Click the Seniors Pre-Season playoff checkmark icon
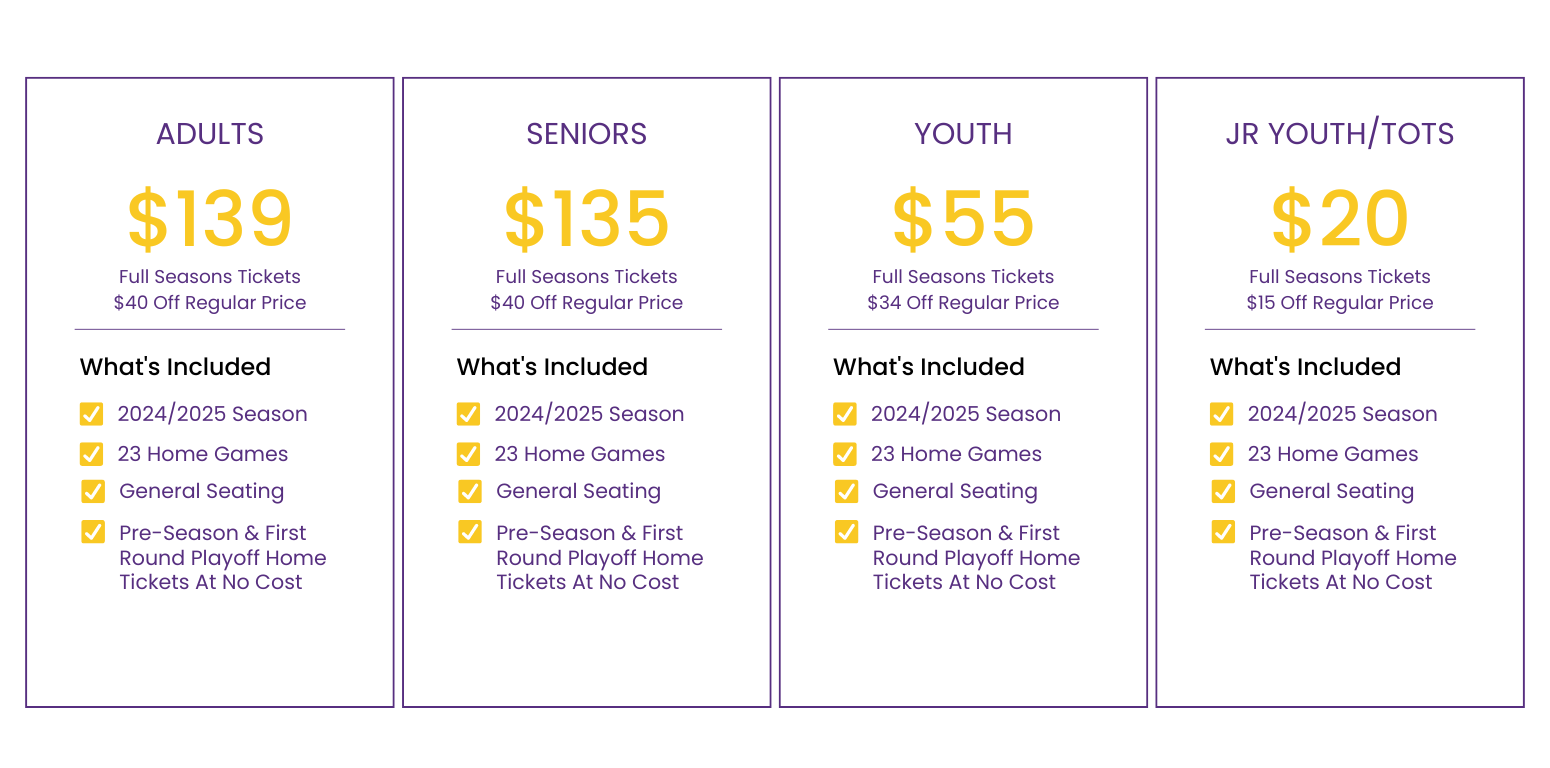This screenshot has width=1550, height=768. pyautogui.click(x=470, y=531)
